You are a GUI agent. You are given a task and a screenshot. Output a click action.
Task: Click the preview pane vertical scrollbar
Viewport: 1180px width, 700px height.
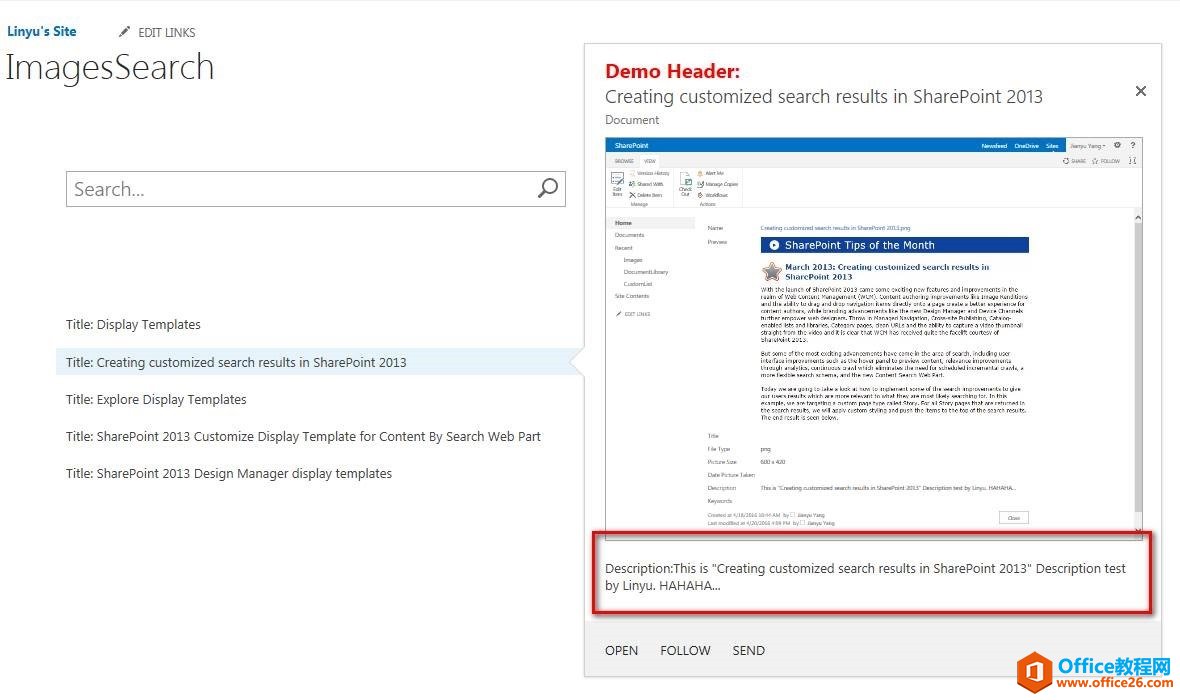point(1137,360)
